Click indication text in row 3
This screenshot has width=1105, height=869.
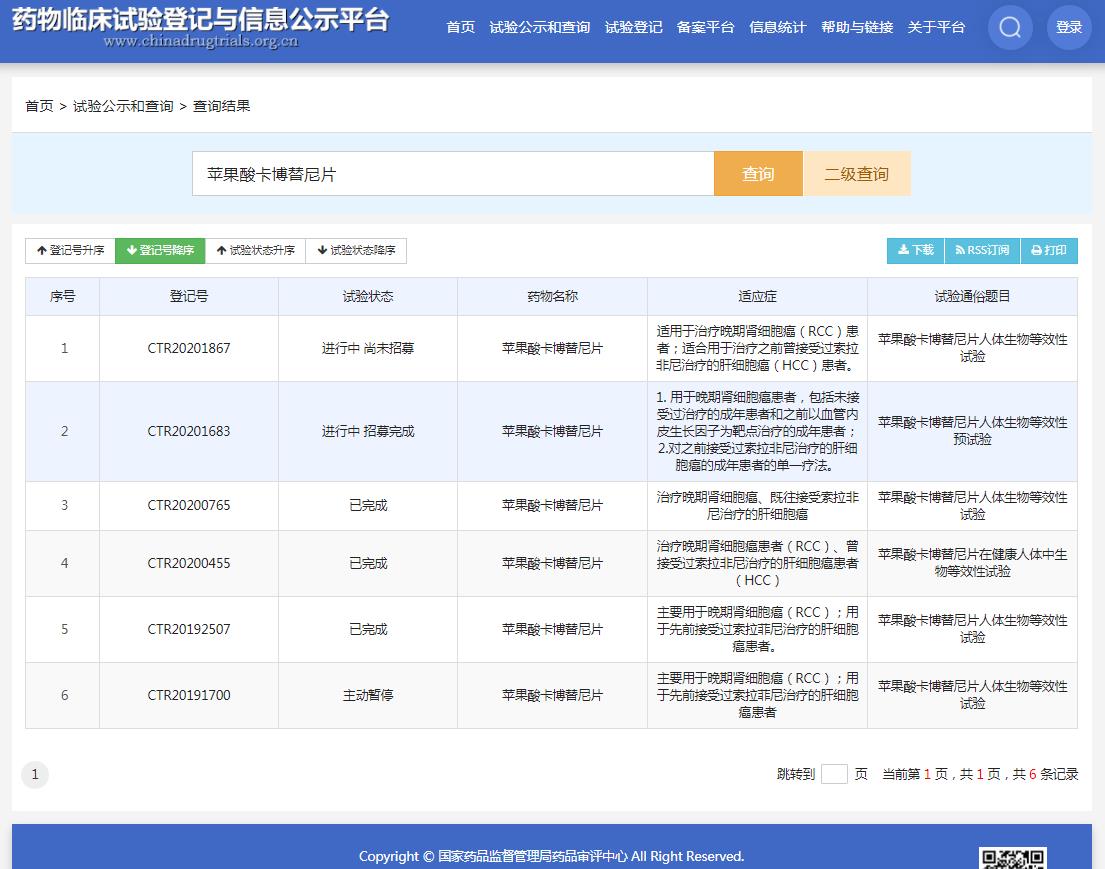pyautogui.click(x=758, y=505)
